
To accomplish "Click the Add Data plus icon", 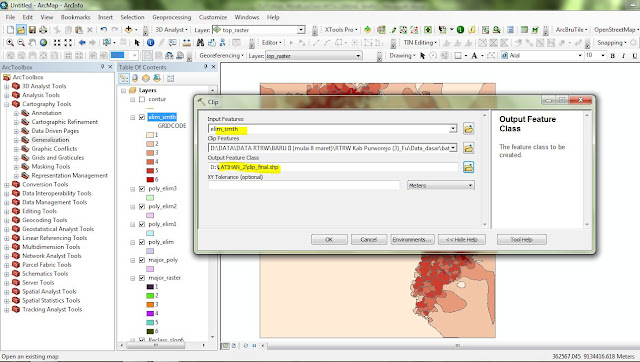I will pyautogui.click(x=129, y=30).
